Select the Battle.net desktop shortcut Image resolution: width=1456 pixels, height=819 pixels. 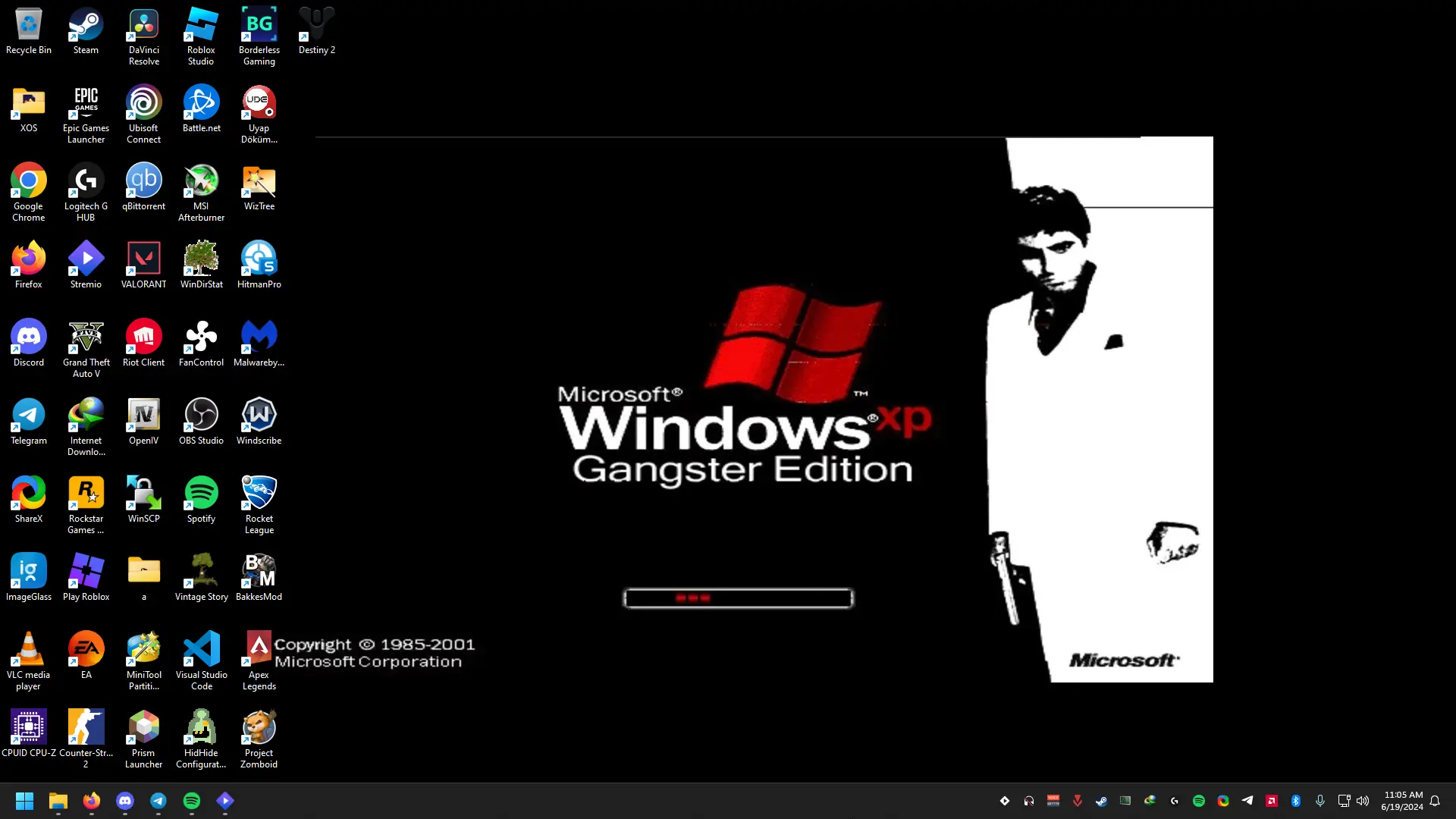coord(201,110)
